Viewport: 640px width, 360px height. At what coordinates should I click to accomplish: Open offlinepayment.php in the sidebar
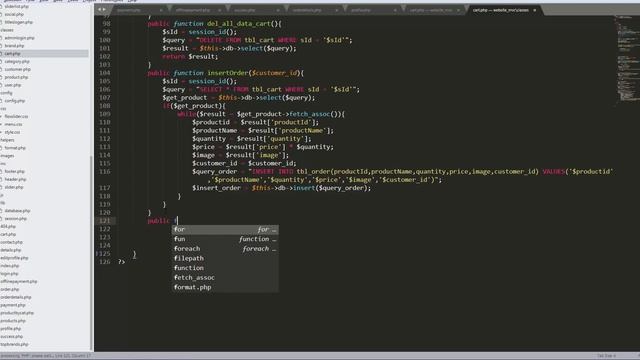(19, 282)
